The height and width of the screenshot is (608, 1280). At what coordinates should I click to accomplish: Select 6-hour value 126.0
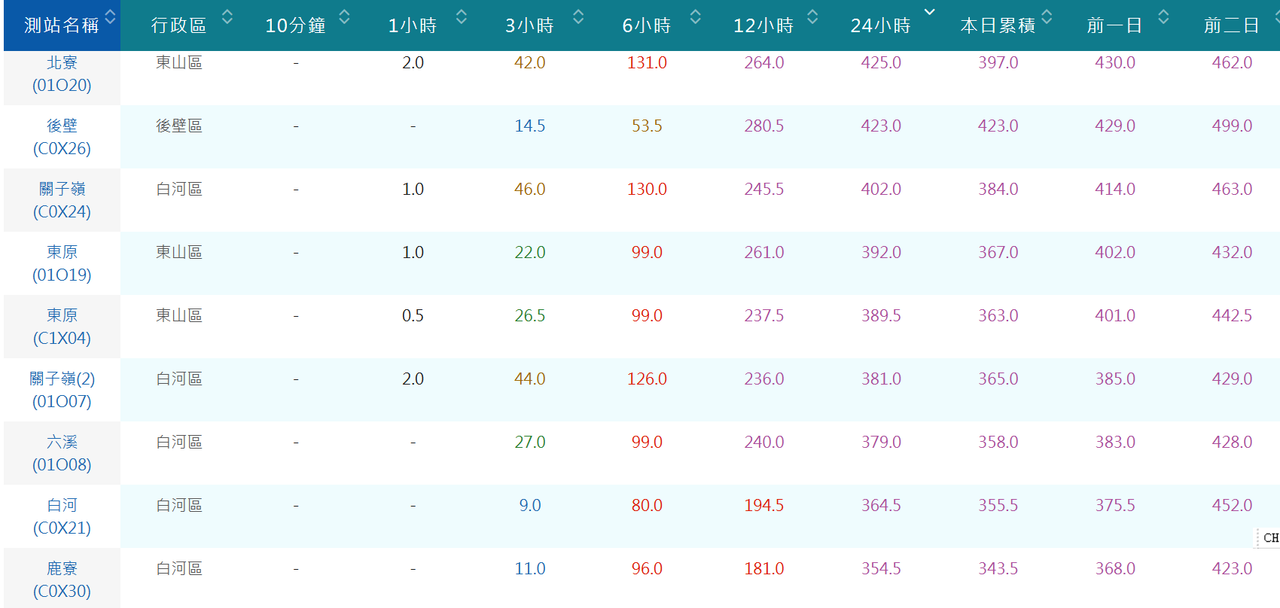click(x=647, y=379)
